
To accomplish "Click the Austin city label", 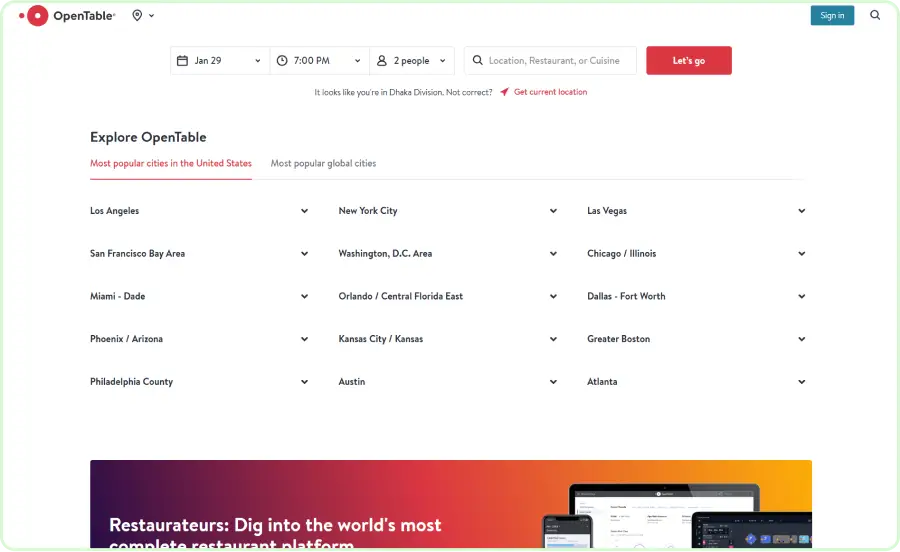I will coord(352,382).
